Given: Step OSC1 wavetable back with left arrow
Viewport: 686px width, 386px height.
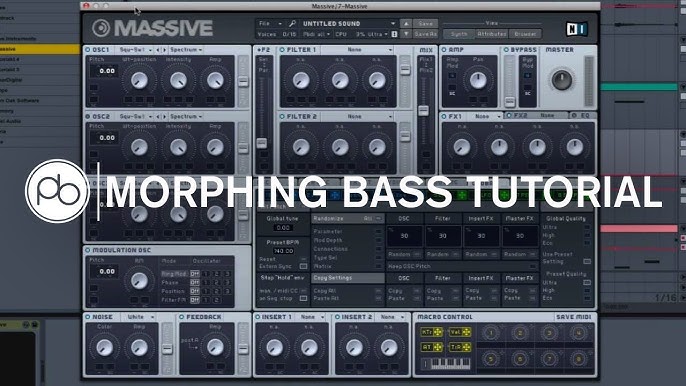Looking at the screenshot, I should [158, 50].
